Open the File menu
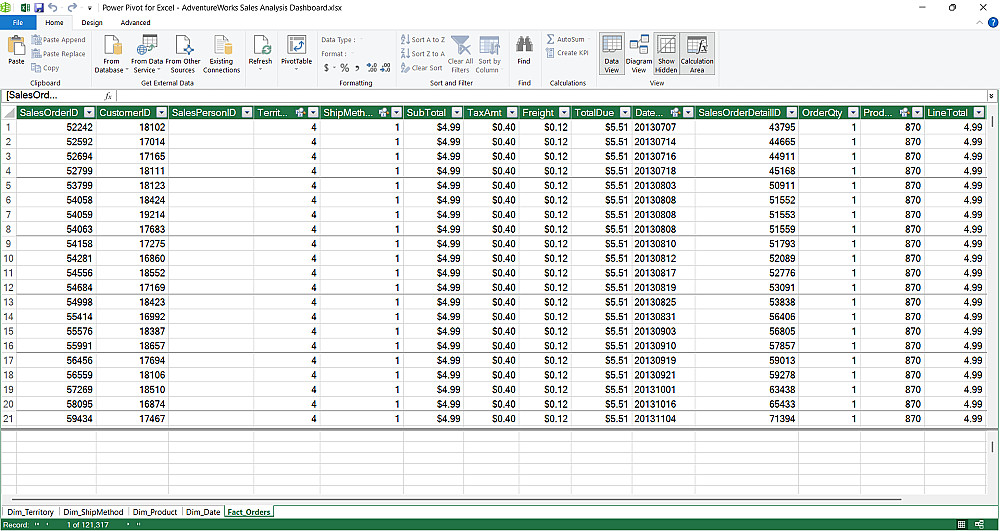The width and height of the screenshot is (1000, 531). coord(17,22)
